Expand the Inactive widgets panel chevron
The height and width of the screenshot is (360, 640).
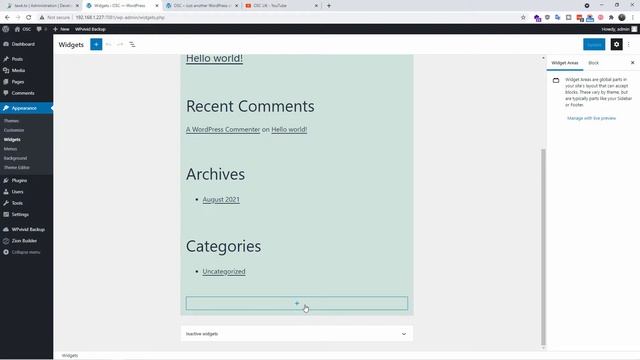coord(404,334)
